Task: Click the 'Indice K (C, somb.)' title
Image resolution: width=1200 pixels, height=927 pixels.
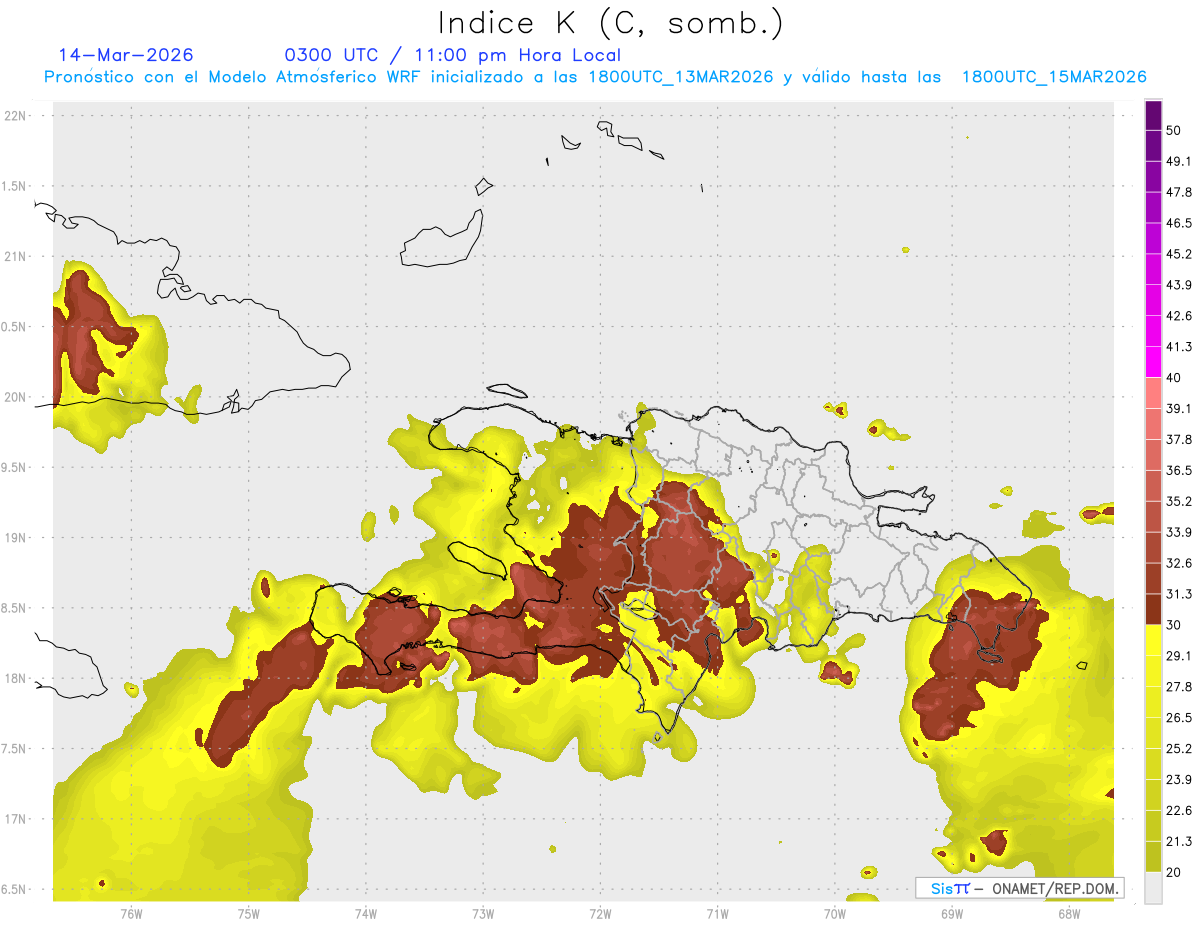Action: (x=611, y=22)
